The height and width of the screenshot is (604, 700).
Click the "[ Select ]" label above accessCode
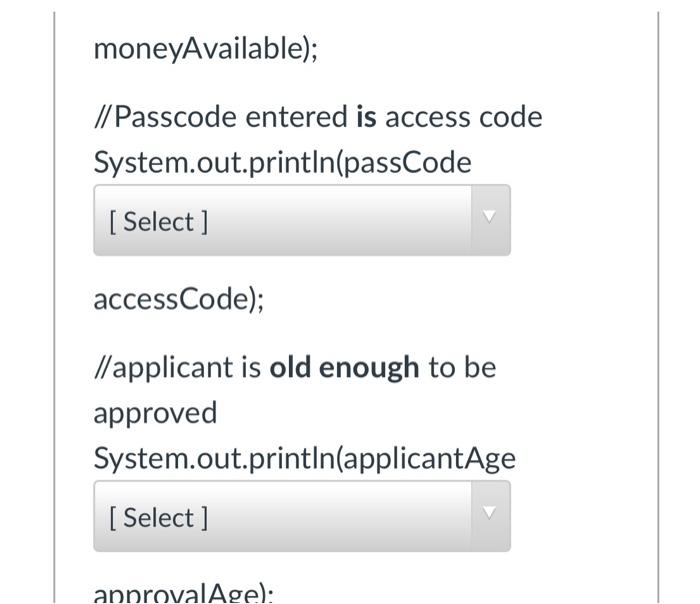point(159,221)
